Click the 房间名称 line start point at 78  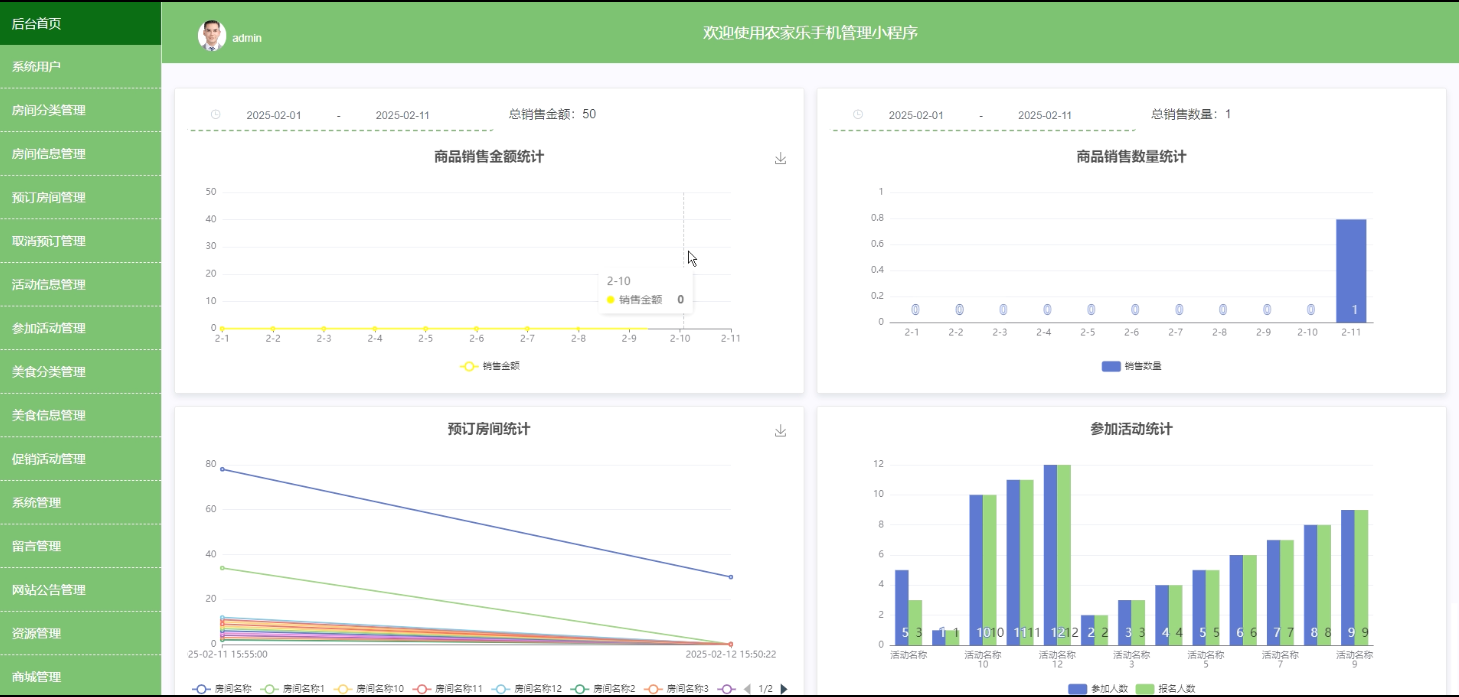coord(222,469)
